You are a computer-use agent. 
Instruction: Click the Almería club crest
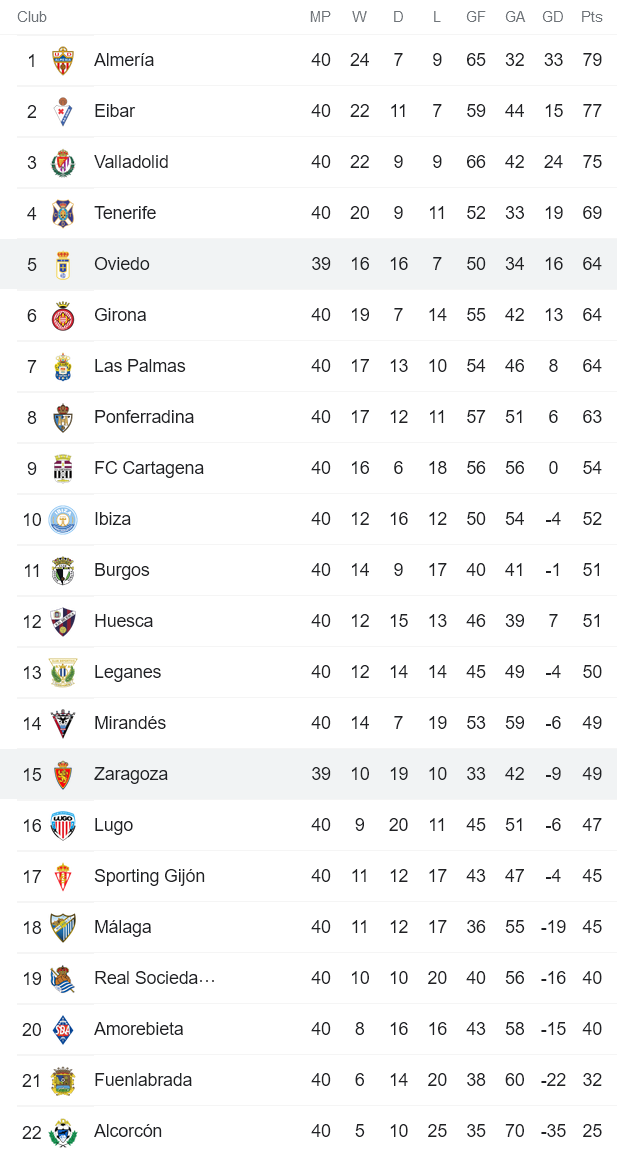[x=64, y=60]
